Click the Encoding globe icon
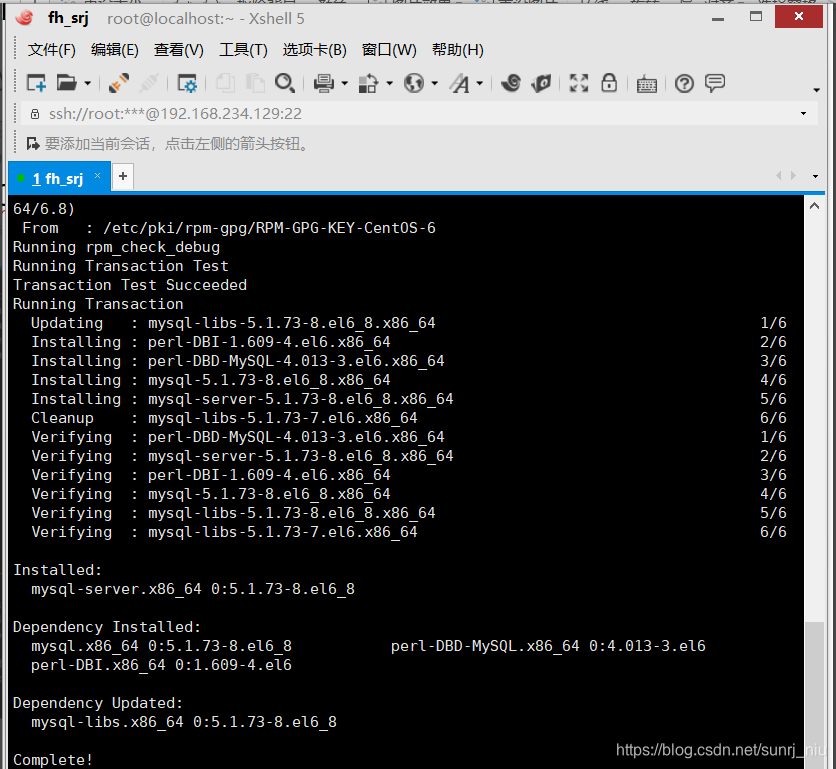The height and width of the screenshot is (769, 836). click(x=414, y=83)
